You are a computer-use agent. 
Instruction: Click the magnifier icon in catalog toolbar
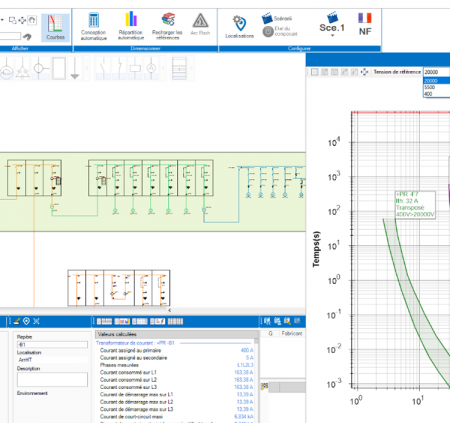[287, 321]
